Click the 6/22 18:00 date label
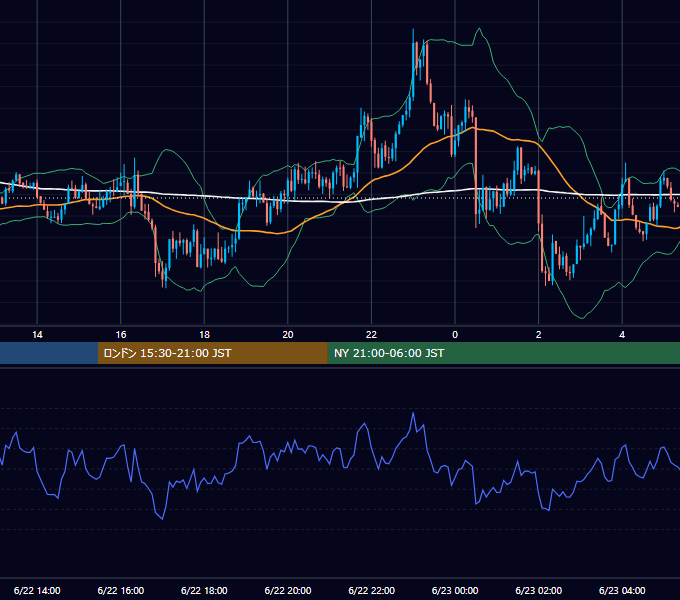 click(x=204, y=590)
